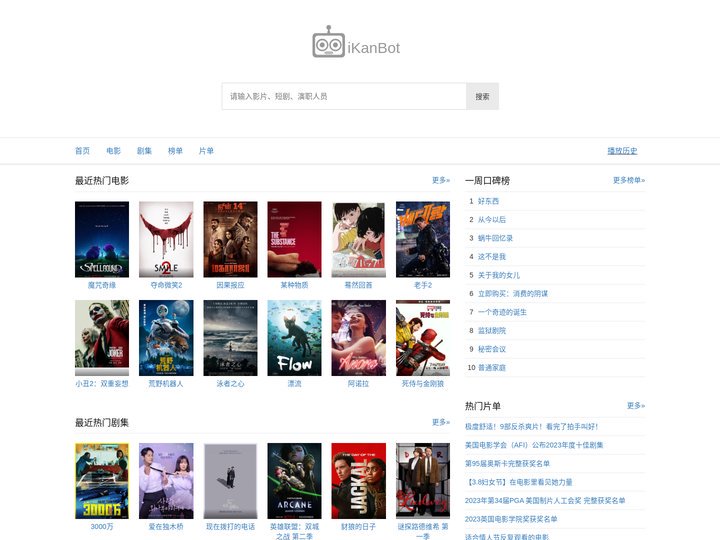Click the 老手2 movie title
Image resolution: width=720 pixels, height=540 pixels.
coord(423,285)
